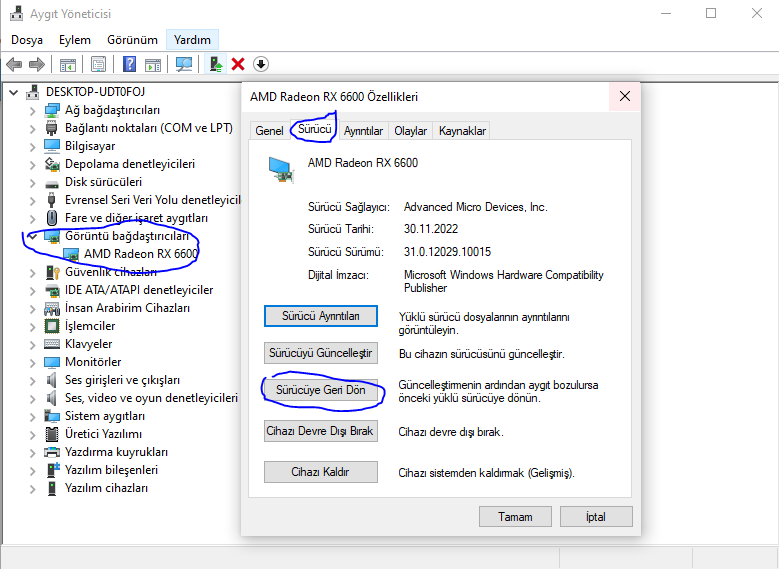This screenshot has height=569, width=779.
Task: Expand Ses, video ve oyun denetleyicileri
Action: (32, 399)
